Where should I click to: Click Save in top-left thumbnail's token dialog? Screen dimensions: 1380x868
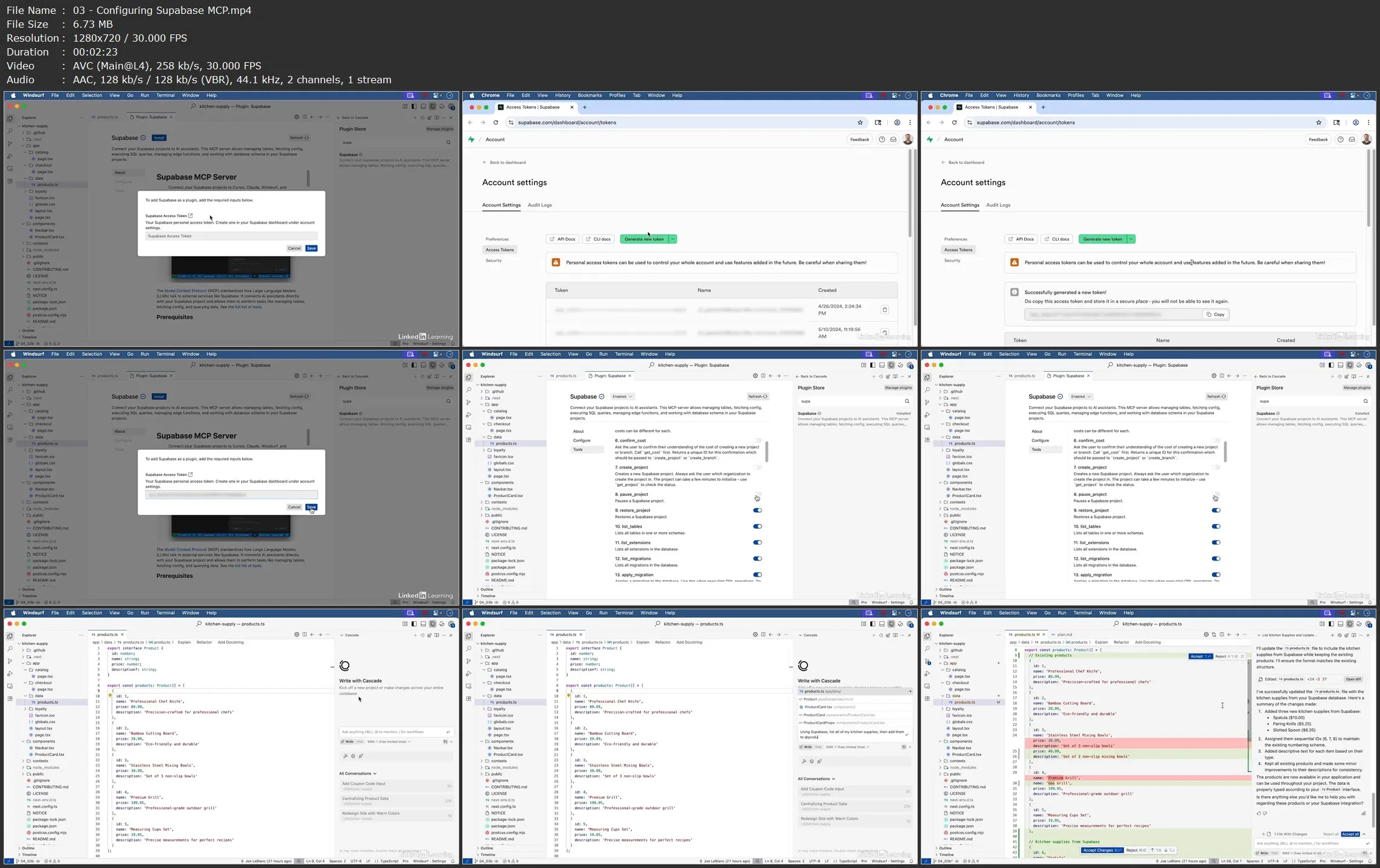click(x=311, y=249)
